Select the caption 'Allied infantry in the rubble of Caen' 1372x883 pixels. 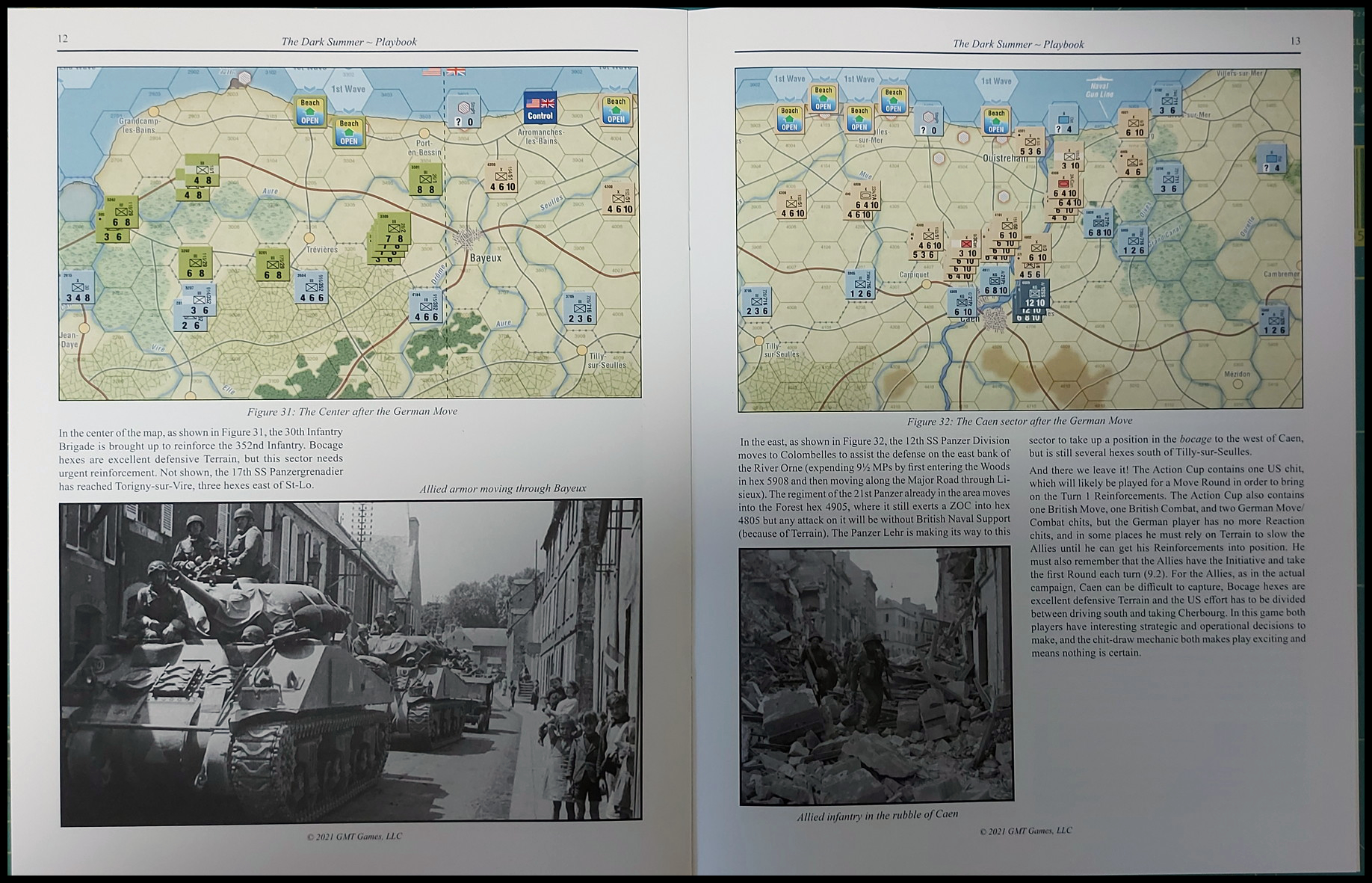tap(877, 815)
